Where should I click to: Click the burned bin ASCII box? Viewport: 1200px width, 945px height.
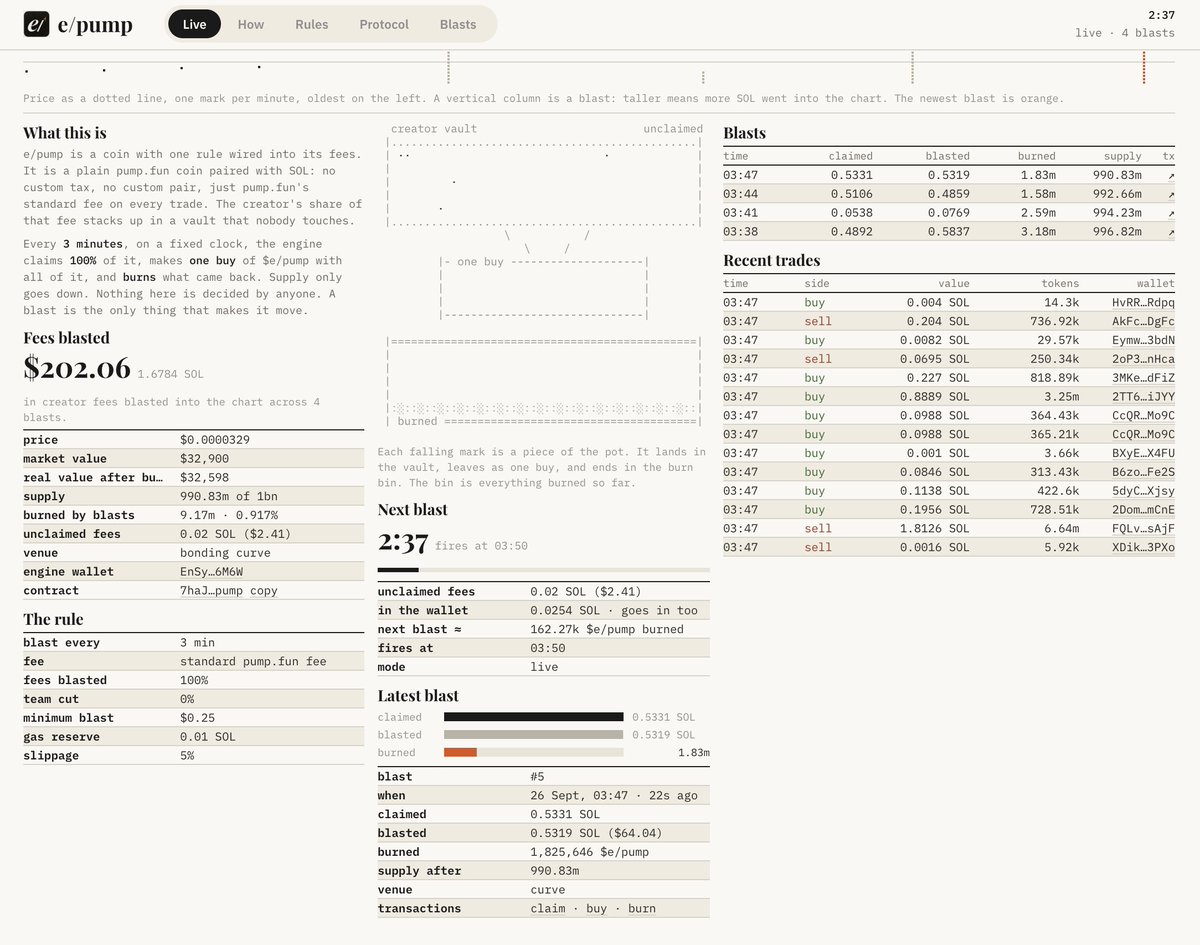tap(544, 383)
